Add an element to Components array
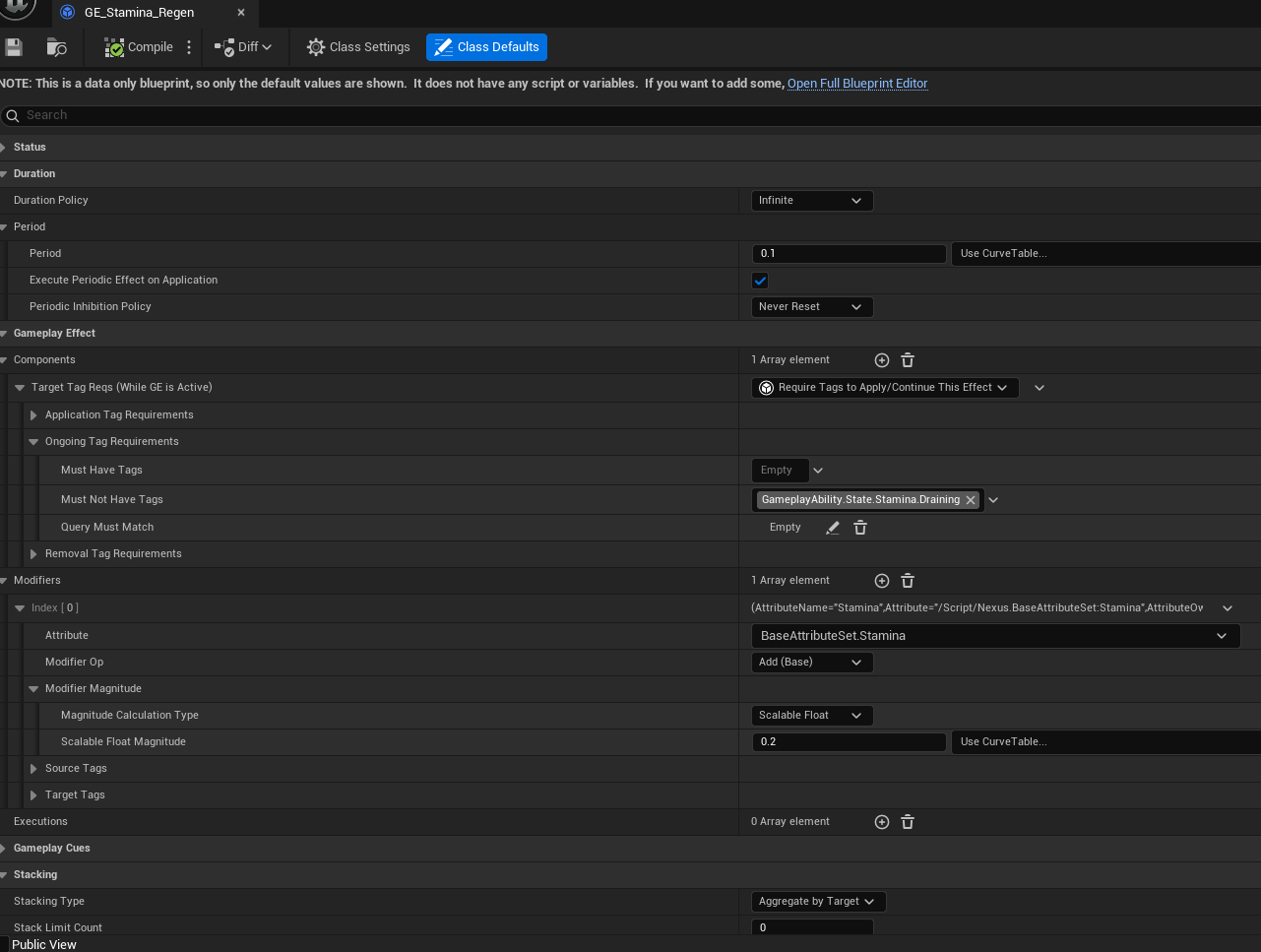 pyautogui.click(x=882, y=360)
